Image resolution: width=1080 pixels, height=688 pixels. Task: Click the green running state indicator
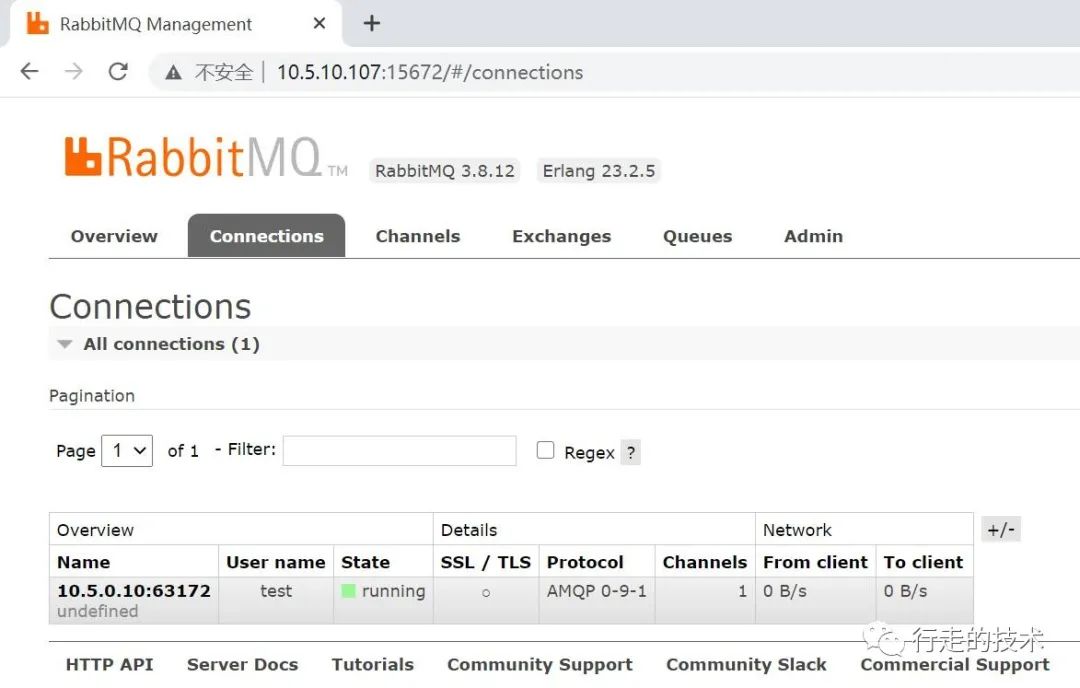pos(349,591)
